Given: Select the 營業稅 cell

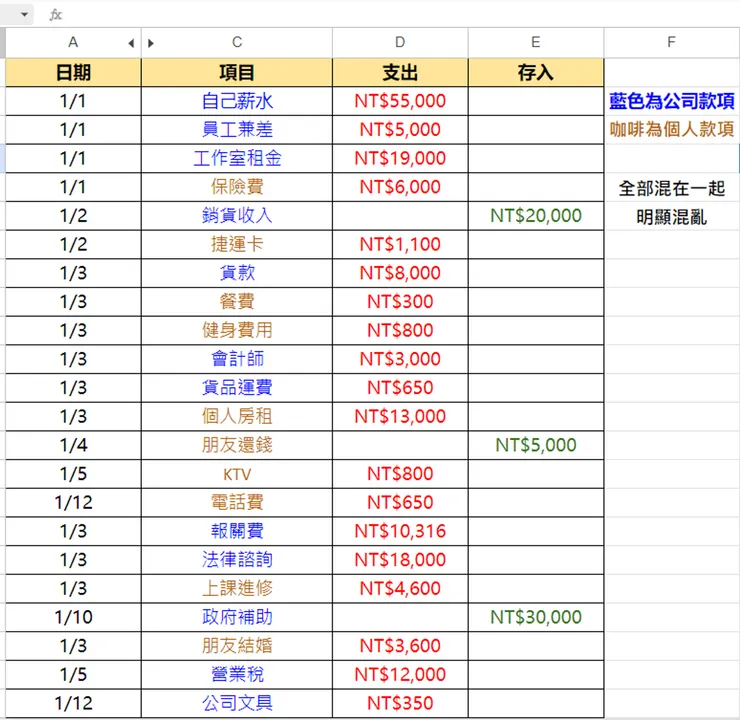Looking at the screenshot, I should 237,674.
